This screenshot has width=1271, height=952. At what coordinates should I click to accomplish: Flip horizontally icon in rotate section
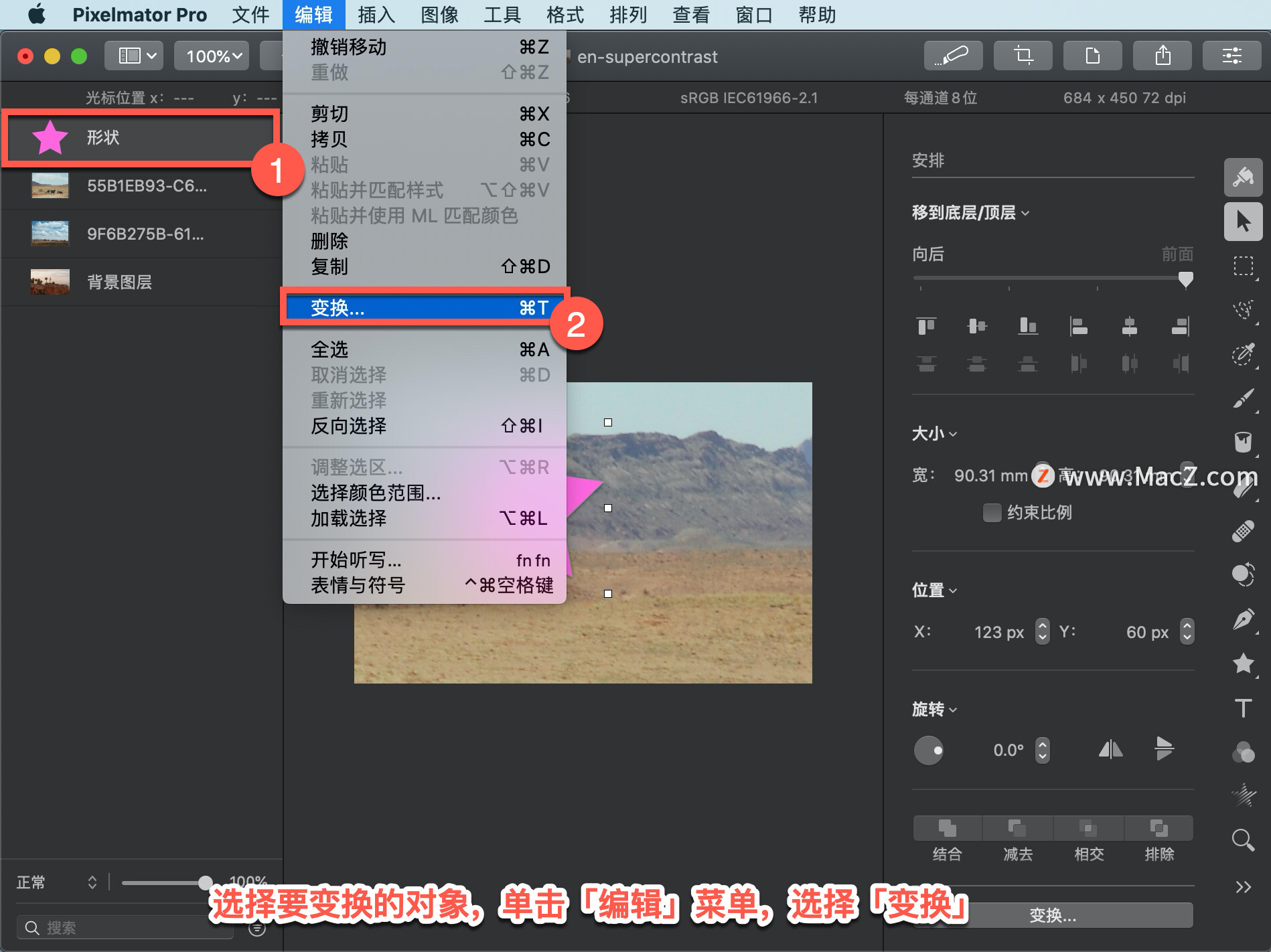[x=1110, y=749]
